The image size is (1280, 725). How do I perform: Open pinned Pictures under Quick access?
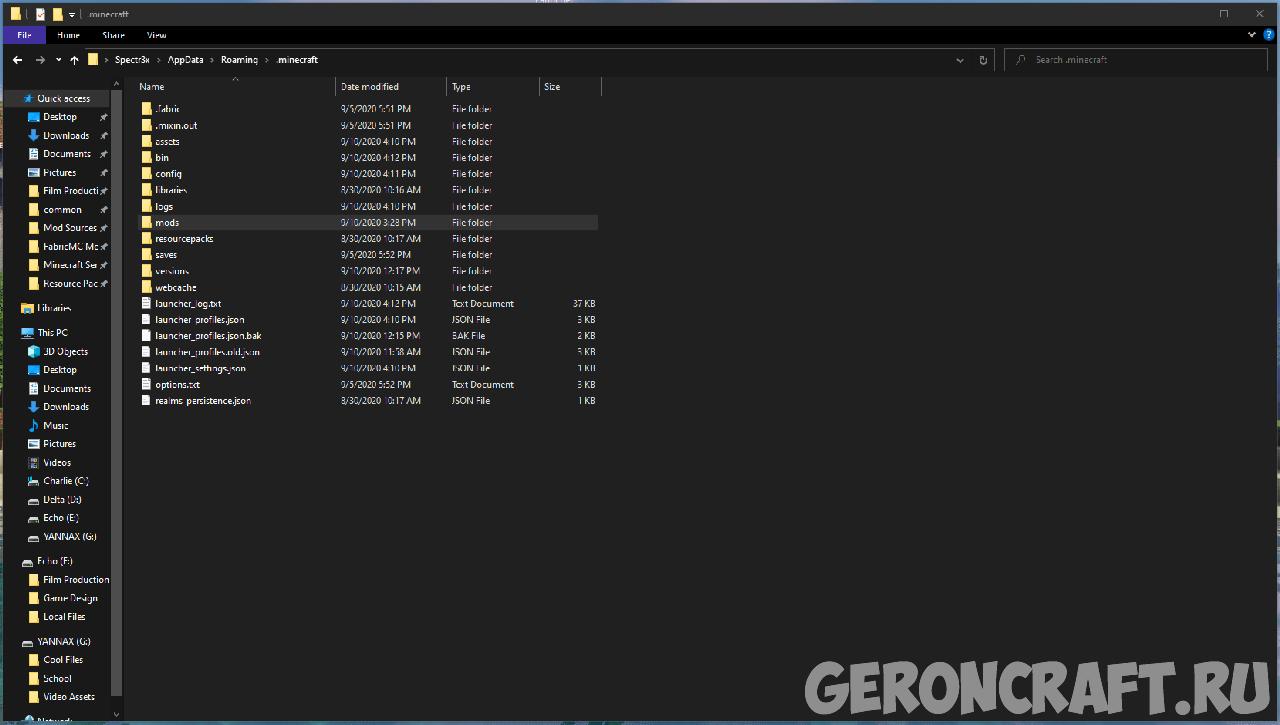click(x=60, y=173)
